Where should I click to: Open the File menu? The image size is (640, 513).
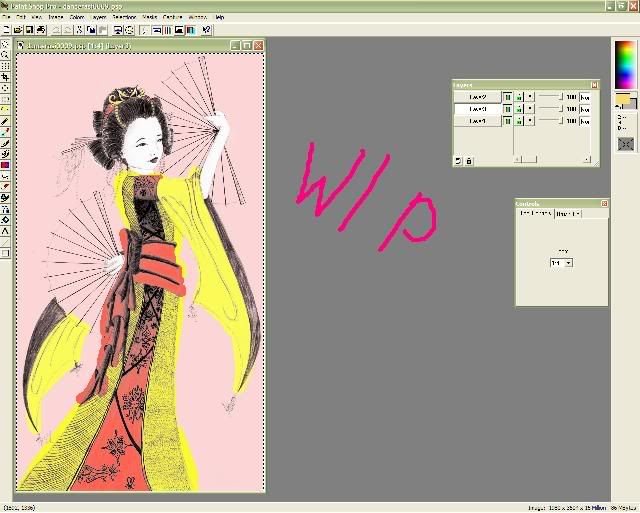[x=6, y=17]
